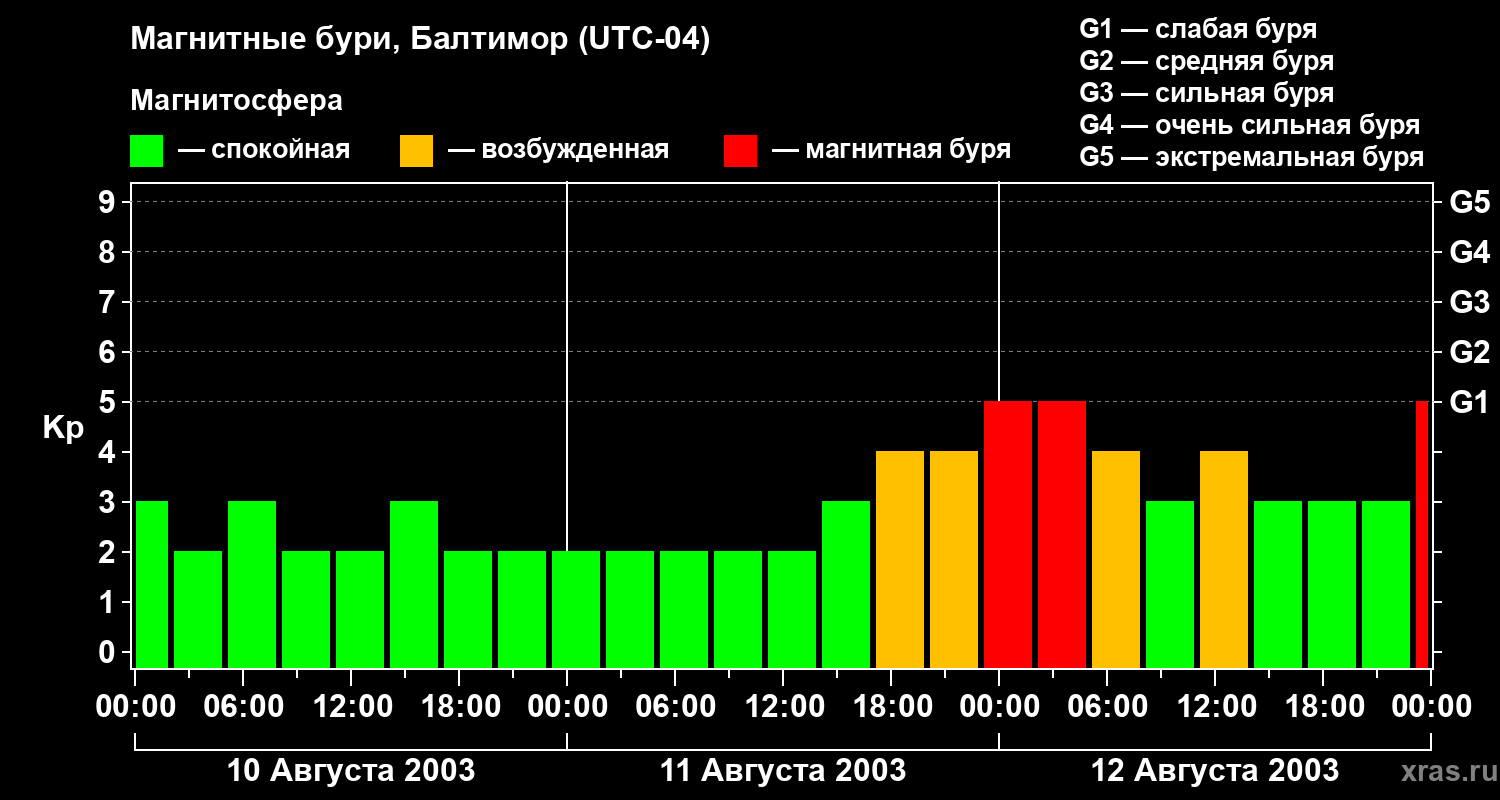Click the first green bar on 10 August
The height and width of the screenshot is (800, 1500).
[151, 585]
